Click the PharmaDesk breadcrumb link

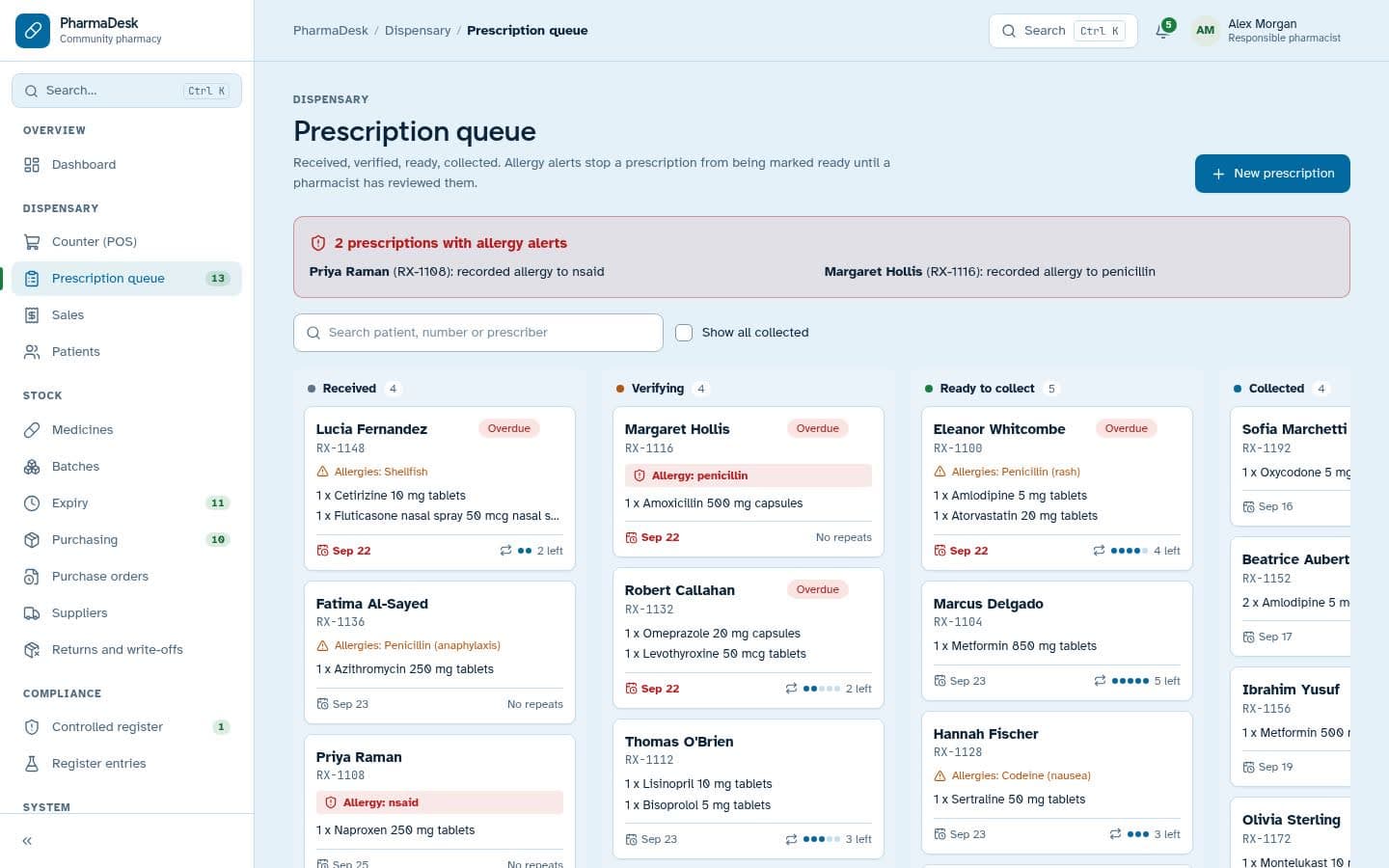(331, 31)
